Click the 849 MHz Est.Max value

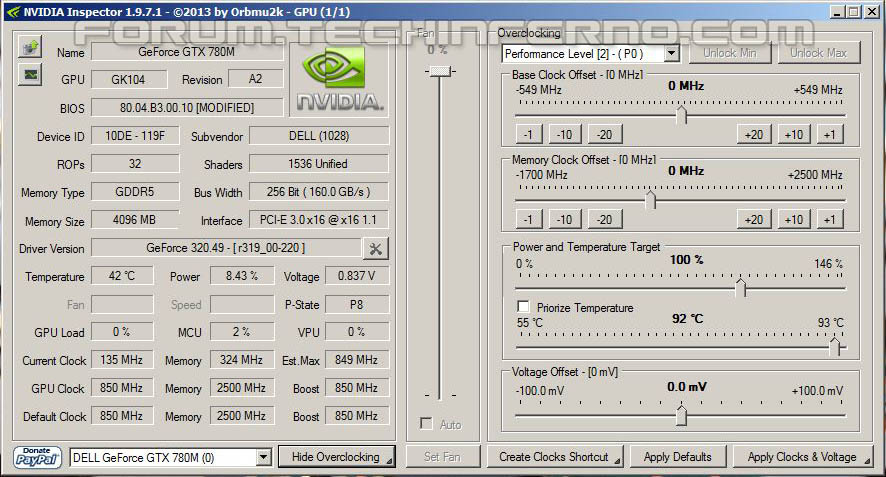tap(357, 360)
